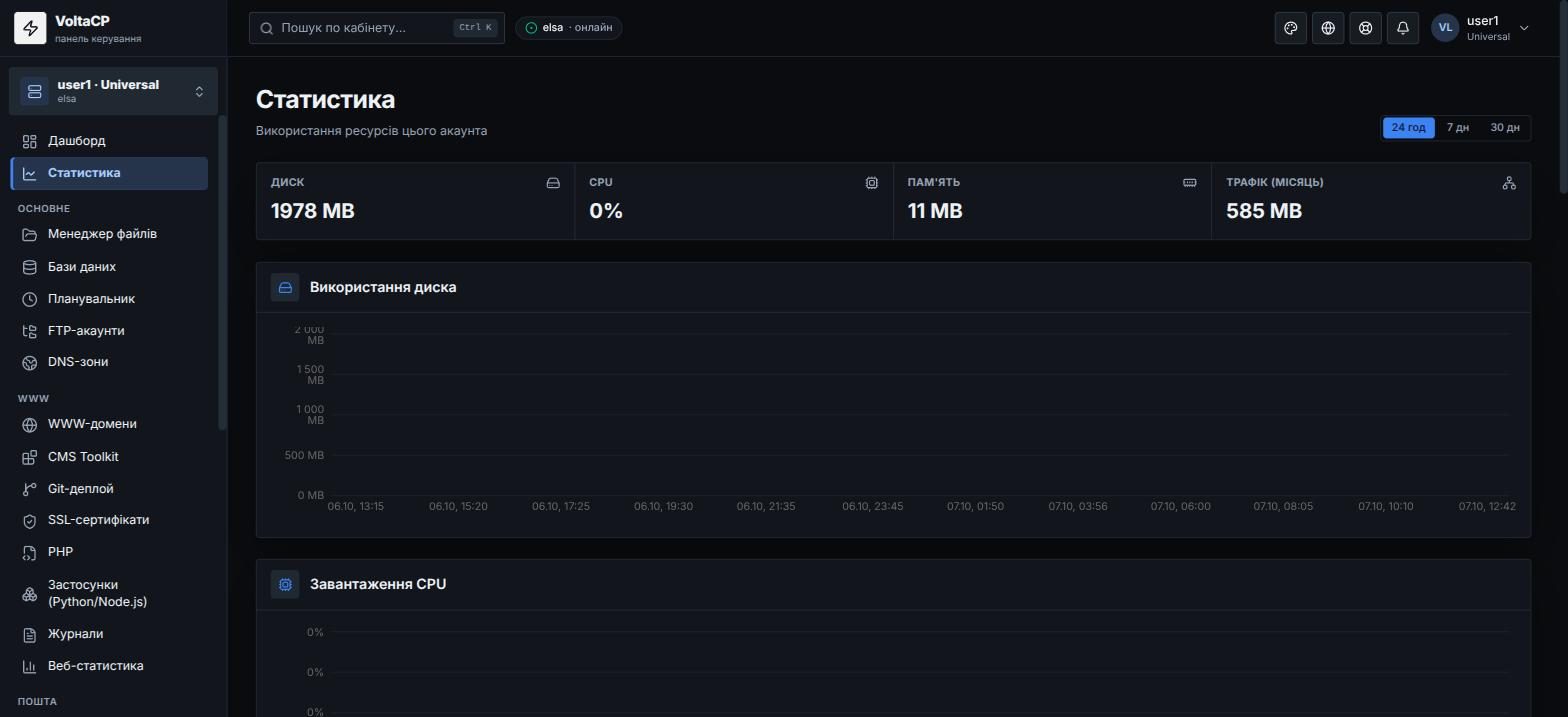Viewport: 1568px width, 717px height.
Task: Click the VL user avatar
Action: 1445,28
